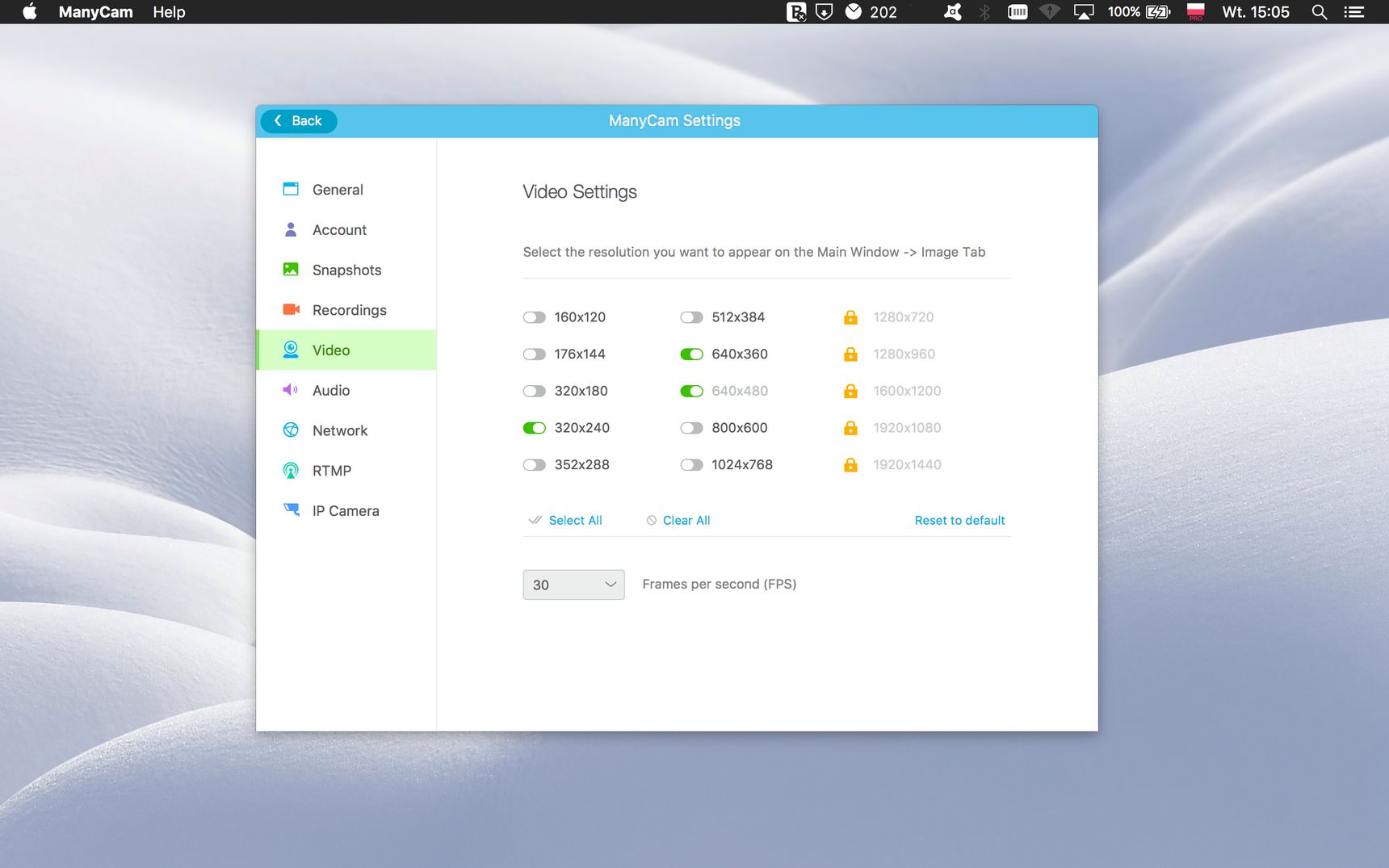1389x868 pixels.
Task: Open the IP Camera settings tab
Action: point(346,511)
